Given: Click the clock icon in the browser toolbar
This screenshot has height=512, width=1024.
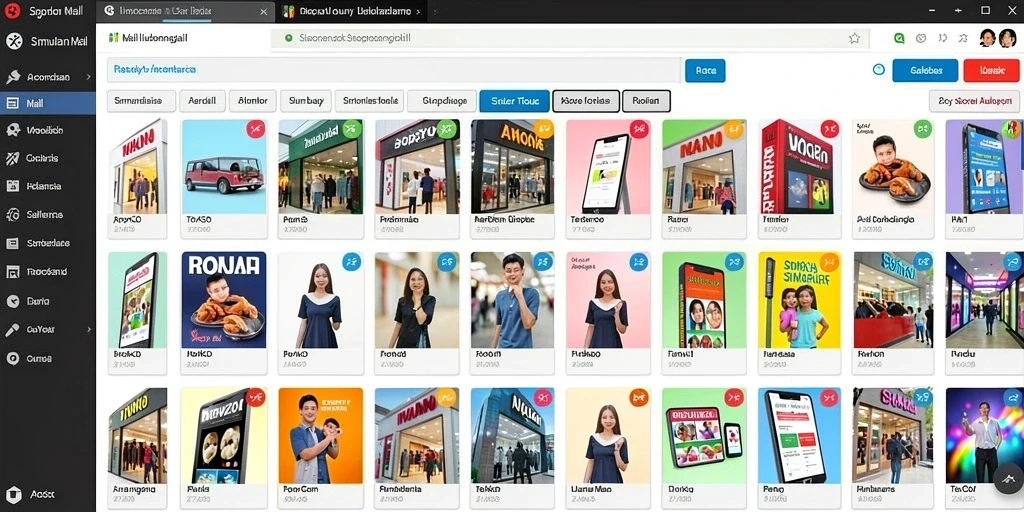Looking at the screenshot, I should (x=921, y=39).
